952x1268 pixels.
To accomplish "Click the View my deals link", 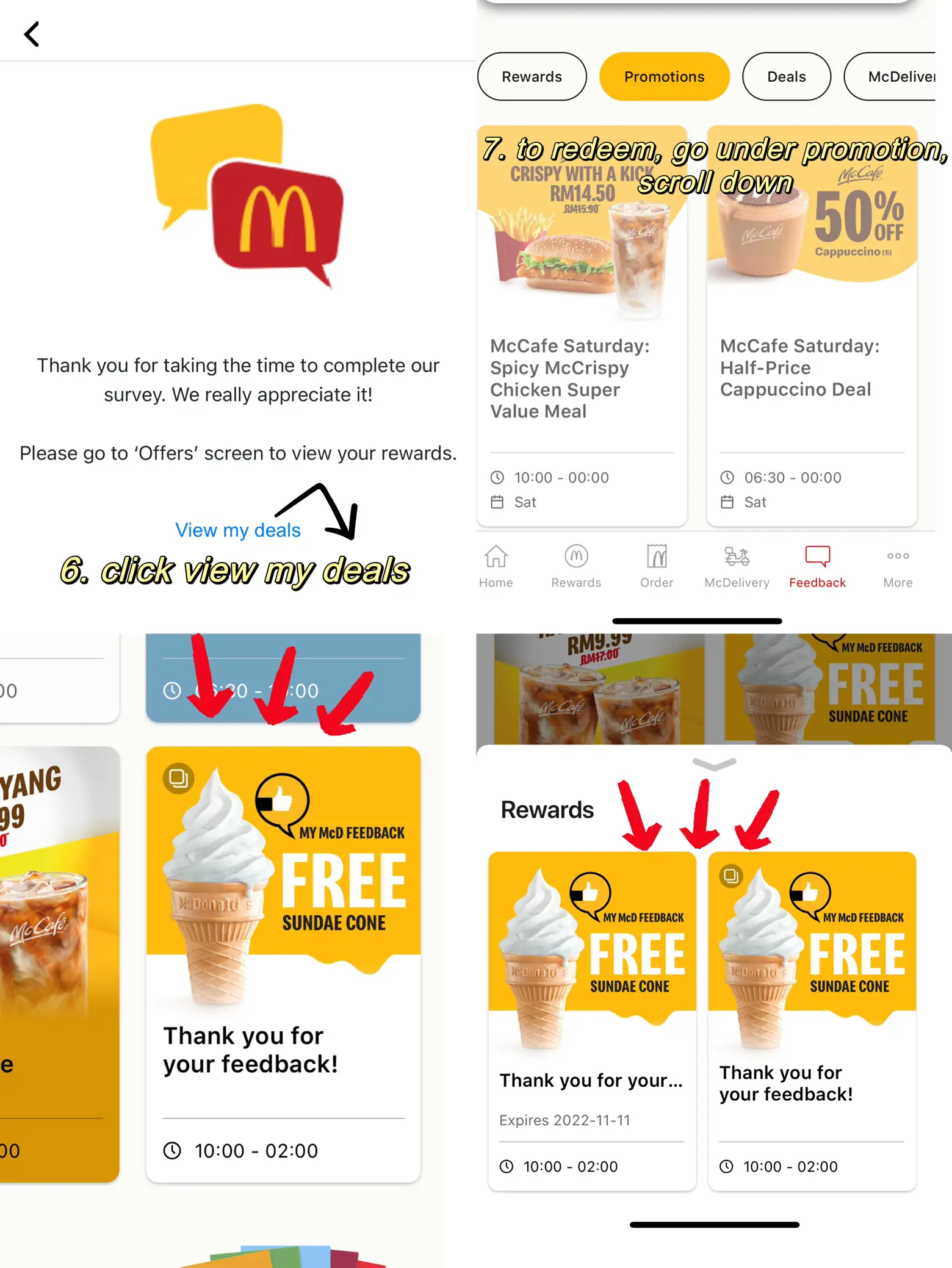I will pyautogui.click(x=238, y=530).
